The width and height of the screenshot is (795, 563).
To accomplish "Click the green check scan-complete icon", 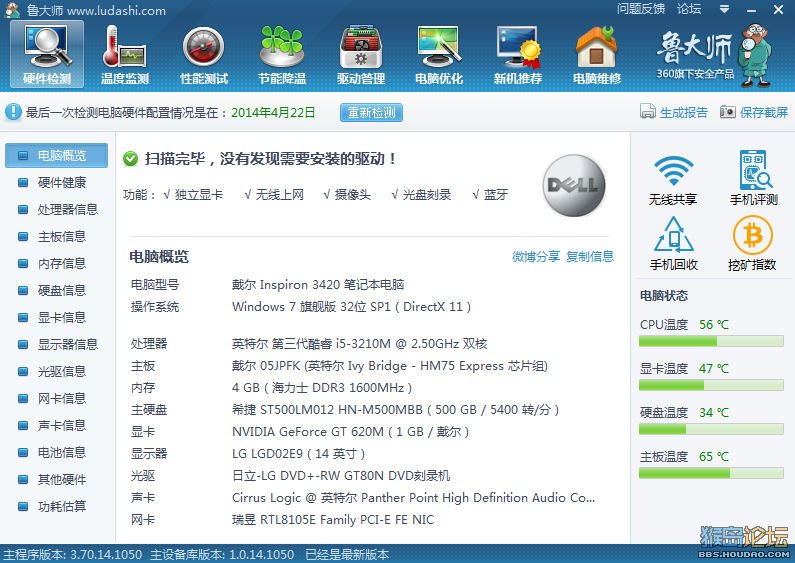I will (130, 159).
